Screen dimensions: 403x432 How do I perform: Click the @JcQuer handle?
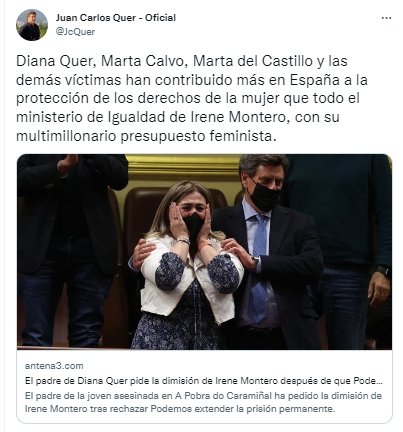(x=75, y=32)
